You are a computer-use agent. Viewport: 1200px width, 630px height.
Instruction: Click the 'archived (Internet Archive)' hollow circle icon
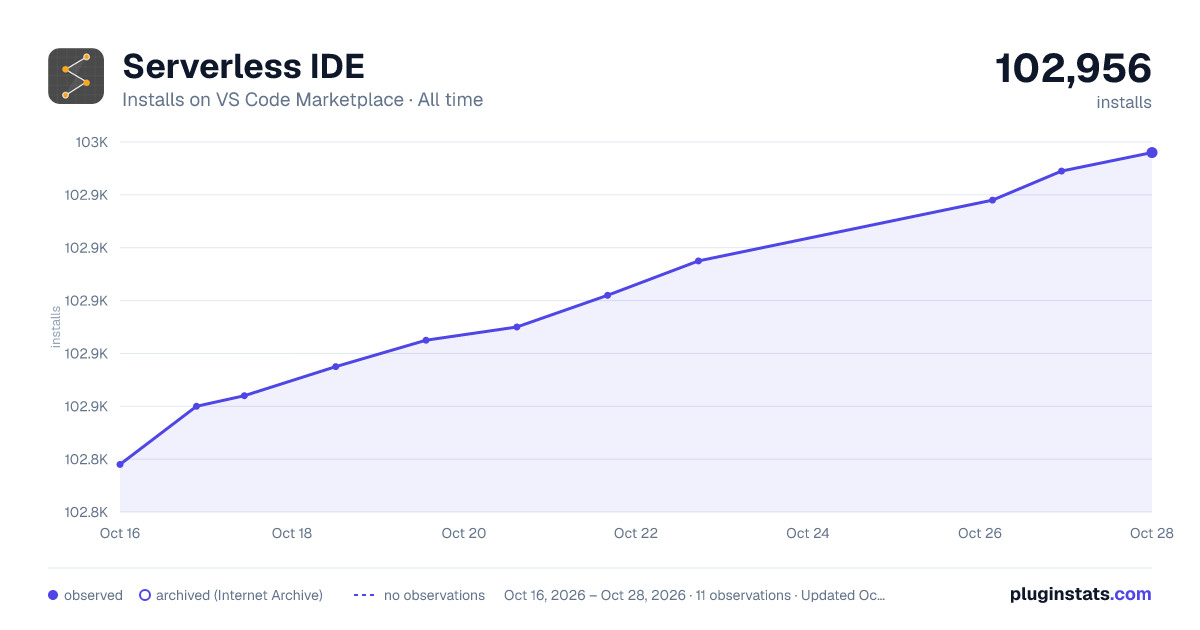tap(145, 595)
